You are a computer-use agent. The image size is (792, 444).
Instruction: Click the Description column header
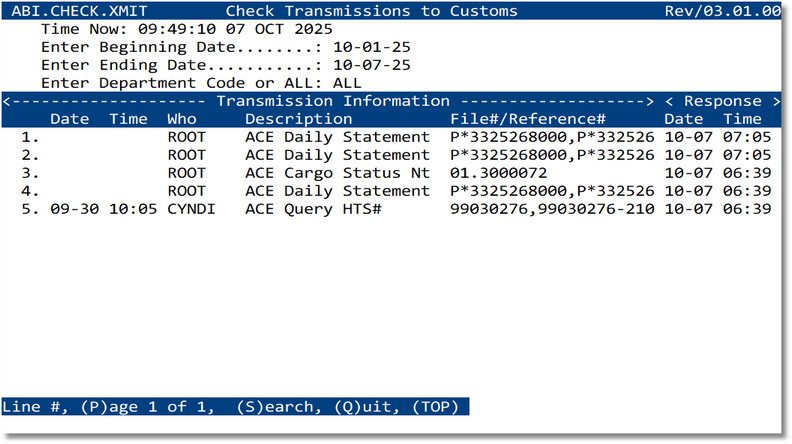[x=298, y=119]
